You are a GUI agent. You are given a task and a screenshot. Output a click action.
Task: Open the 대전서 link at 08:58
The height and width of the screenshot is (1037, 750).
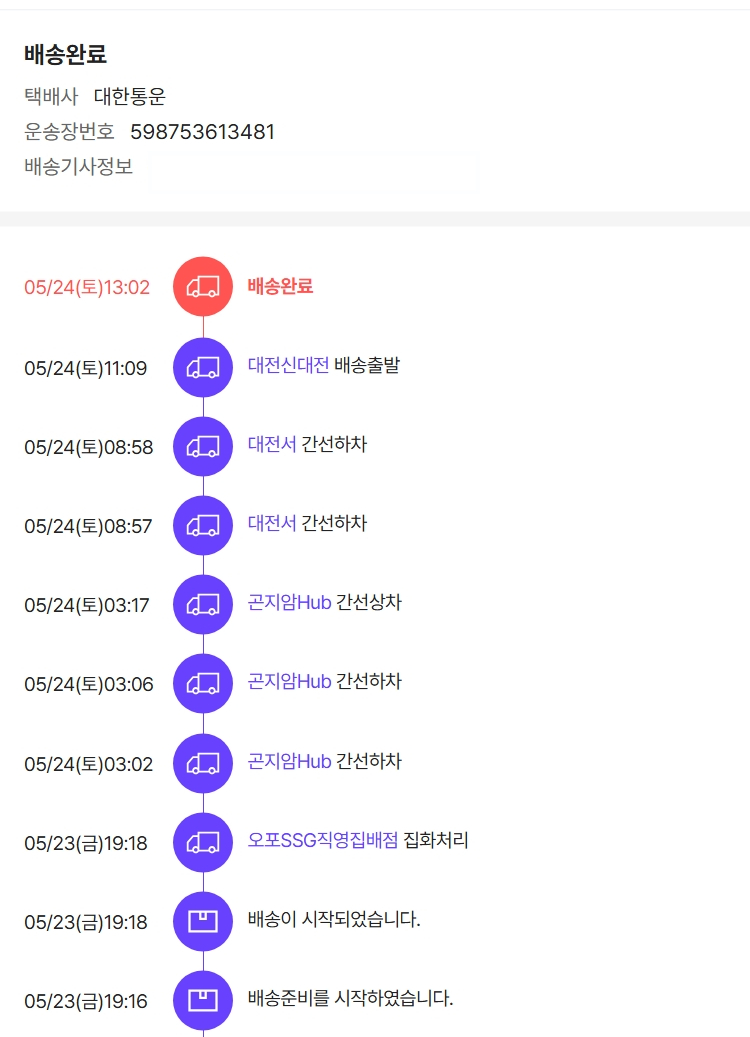pyautogui.click(x=272, y=444)
